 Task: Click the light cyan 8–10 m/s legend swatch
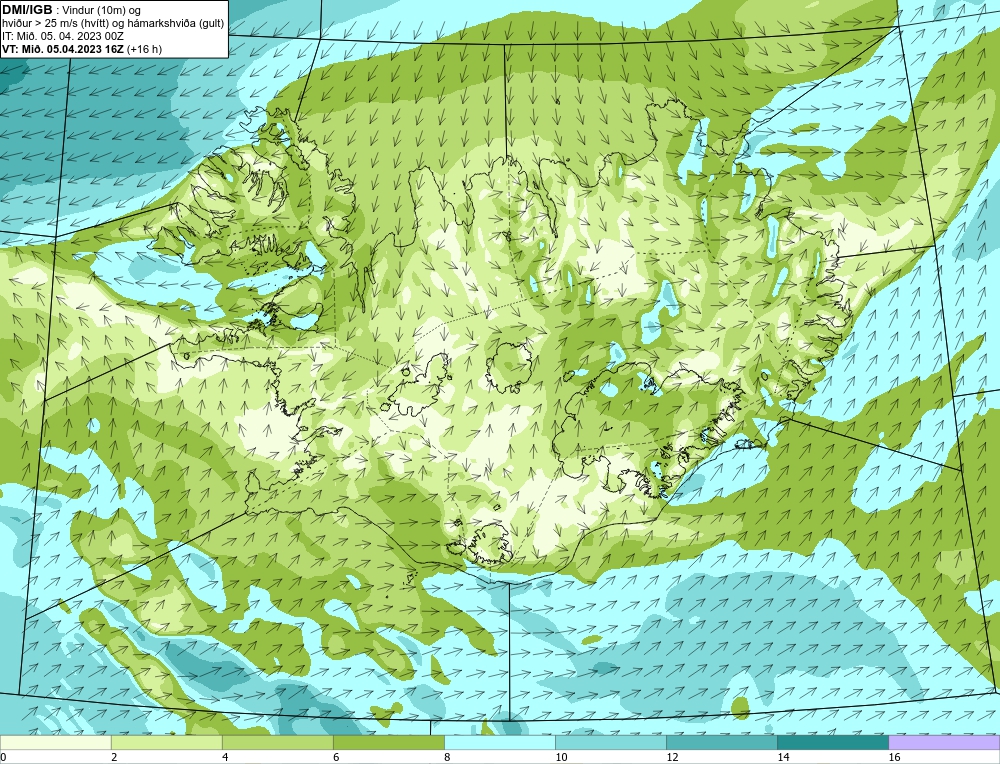click(x=499, y=742)
